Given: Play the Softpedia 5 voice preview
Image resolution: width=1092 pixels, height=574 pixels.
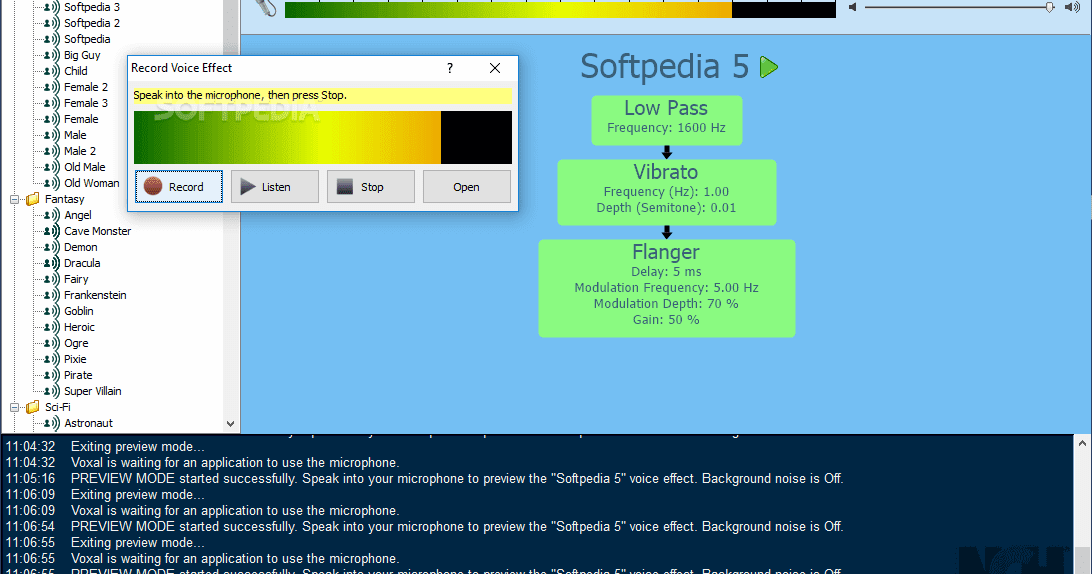Looking at the screenshot, I should pos(769,68).
